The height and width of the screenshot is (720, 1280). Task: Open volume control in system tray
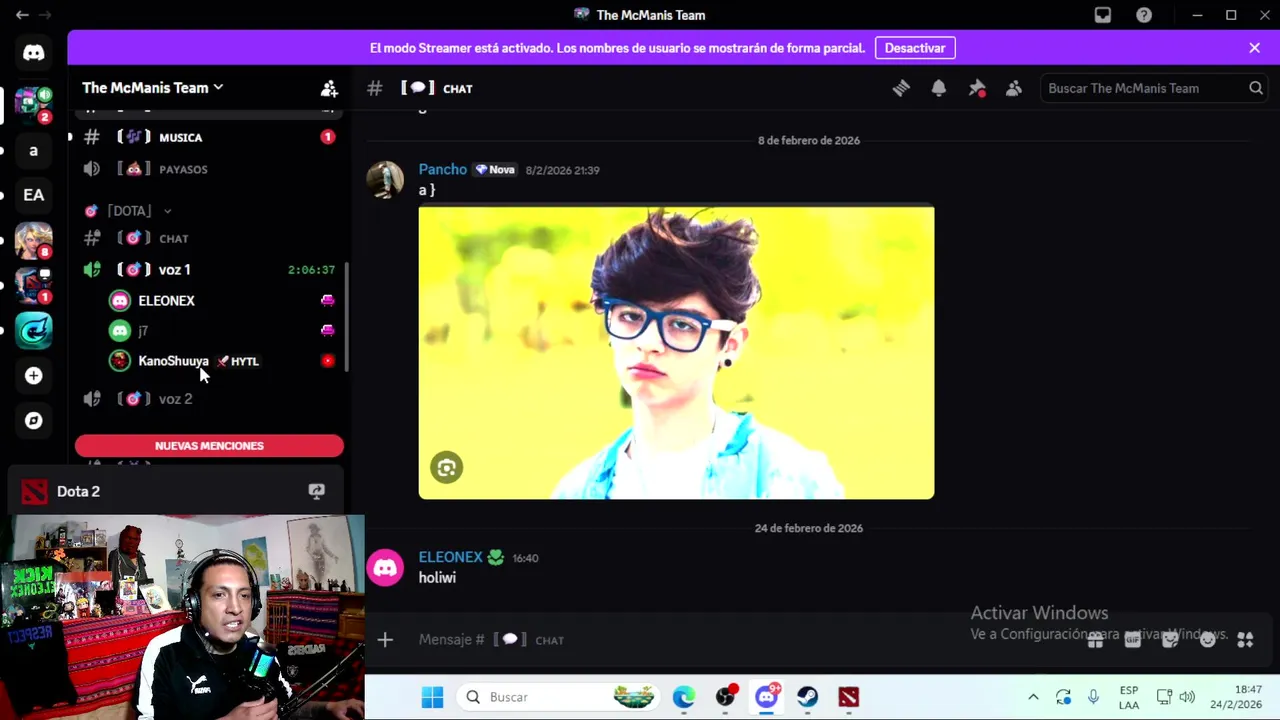[1187, 697]
